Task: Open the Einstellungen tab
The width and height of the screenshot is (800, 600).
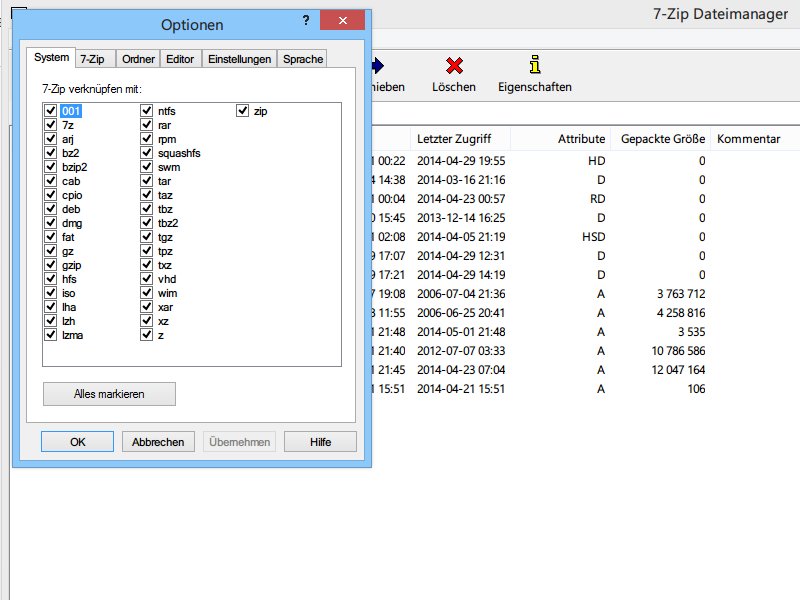Action: [x=239, y=59]
